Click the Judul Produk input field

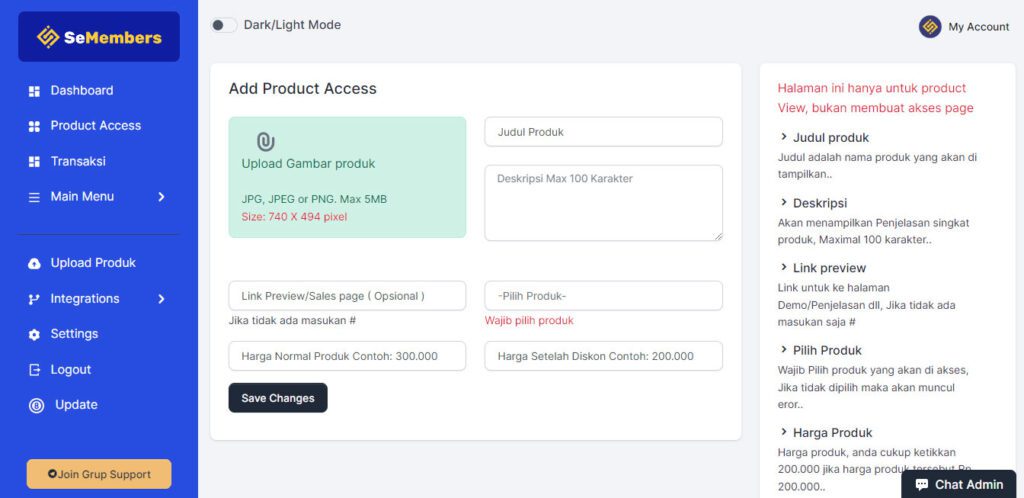(603, 132)
